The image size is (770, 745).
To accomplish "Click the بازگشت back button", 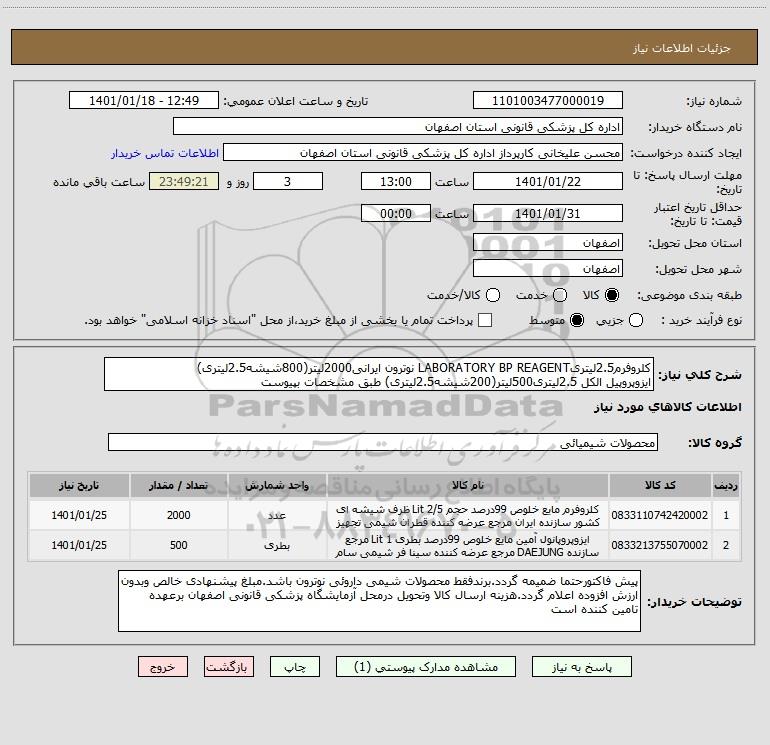I will click(229, 667).
